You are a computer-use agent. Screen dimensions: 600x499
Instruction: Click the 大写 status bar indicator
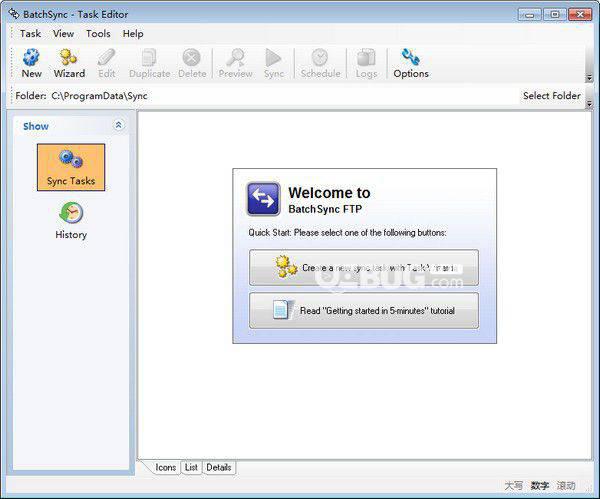pyautogui.click(x=513, y=486)
